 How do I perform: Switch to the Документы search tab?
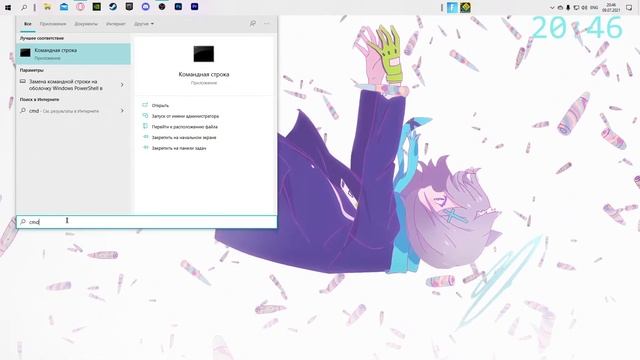coord(86,24)
